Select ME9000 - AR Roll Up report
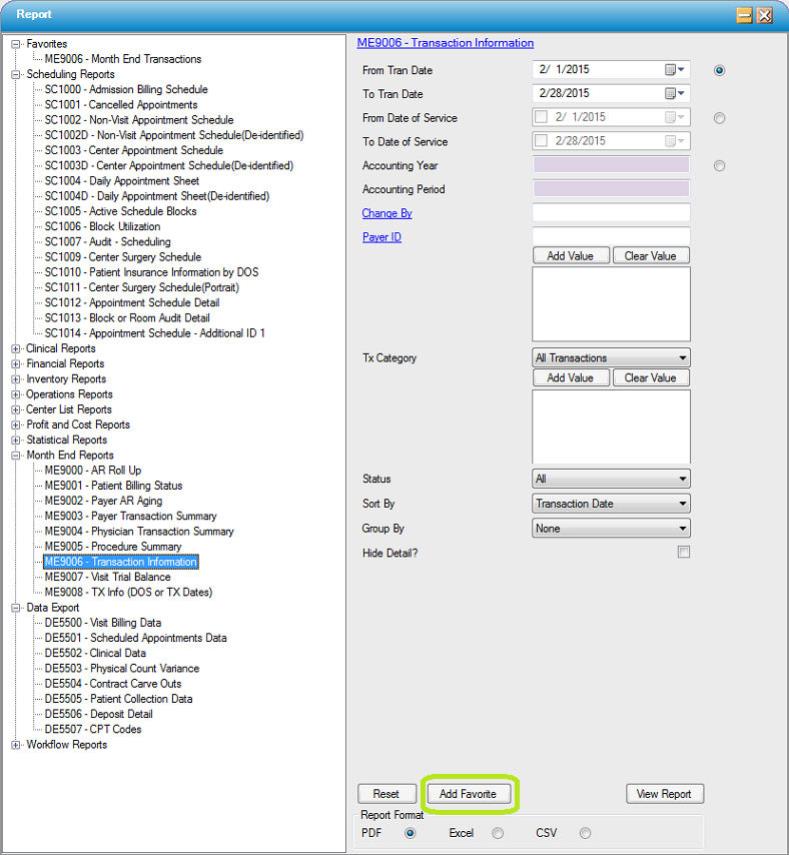The width and height of the screenshot is (789, 855). coord(92,470)
